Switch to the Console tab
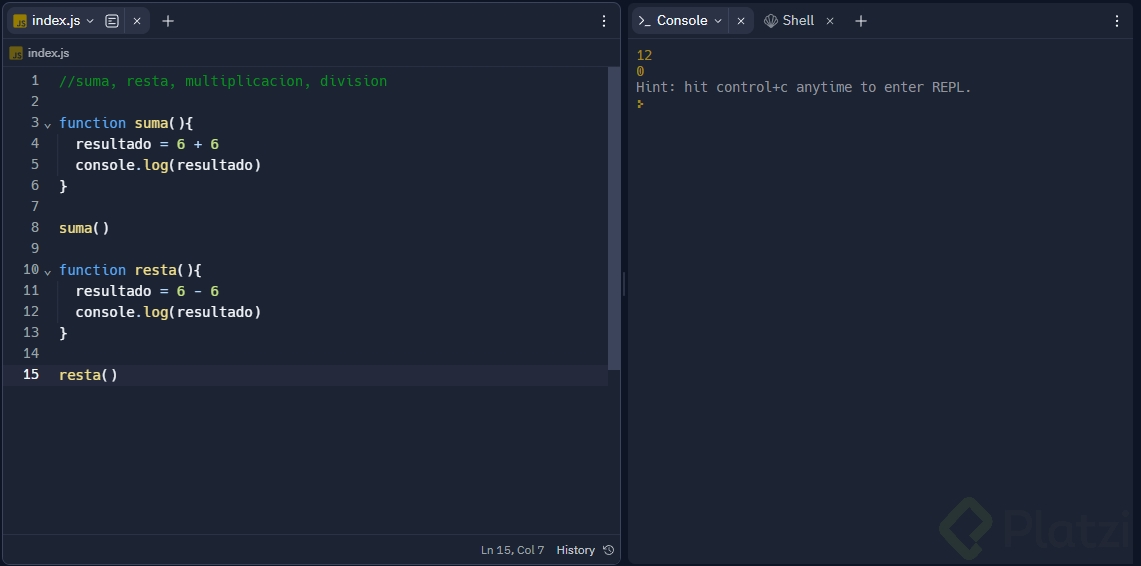This screenshot has width=1141, height=566. [x=682, y=20]
